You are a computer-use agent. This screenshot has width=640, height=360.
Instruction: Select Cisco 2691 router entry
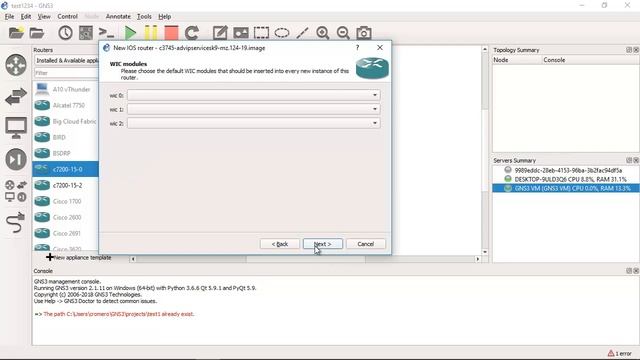point(65,233)
